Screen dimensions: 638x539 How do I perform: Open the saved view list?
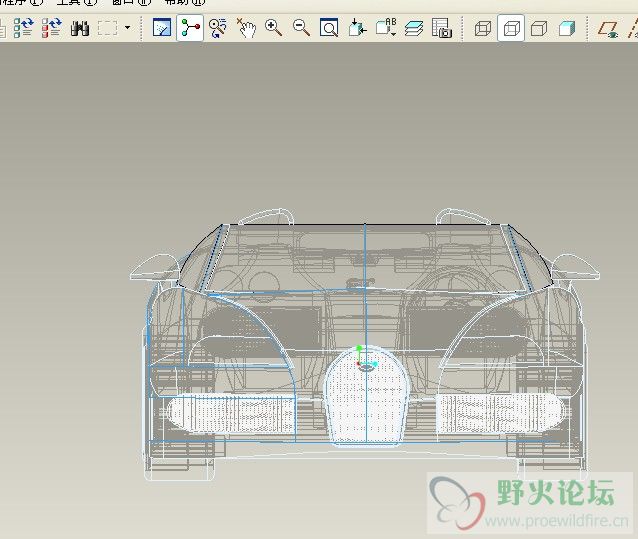386,28
